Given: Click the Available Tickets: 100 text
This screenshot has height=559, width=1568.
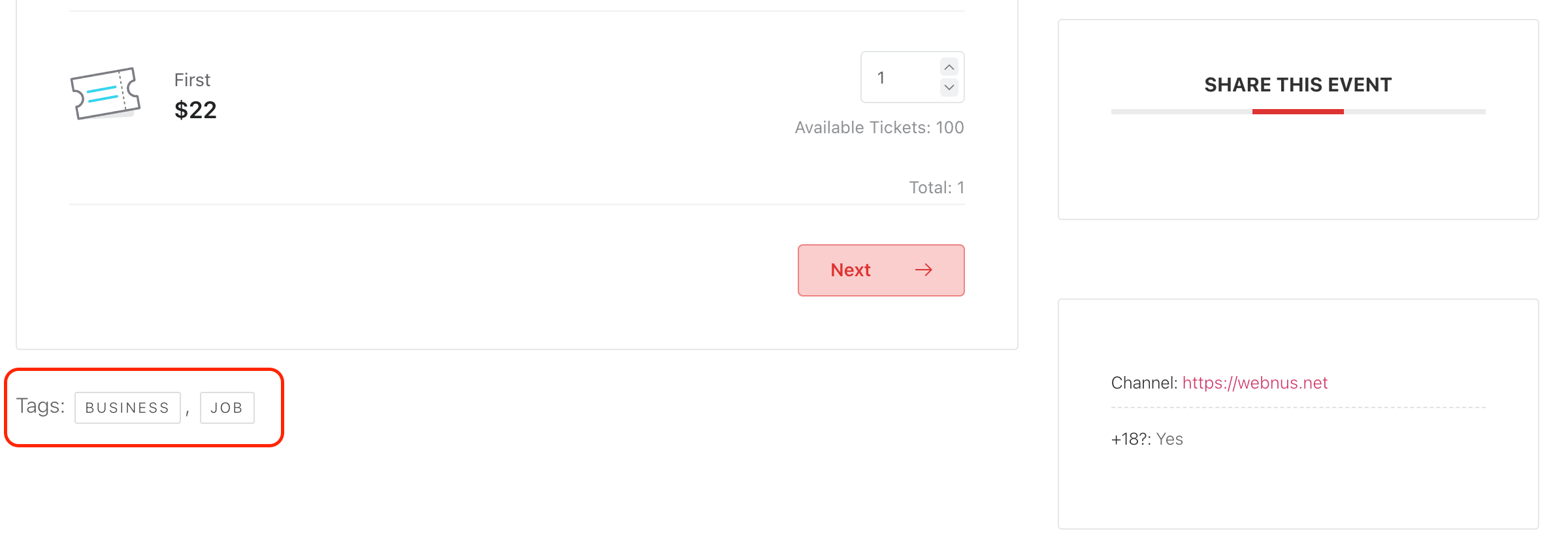Looking at the screenshot, I should click(x=879, y=127).
